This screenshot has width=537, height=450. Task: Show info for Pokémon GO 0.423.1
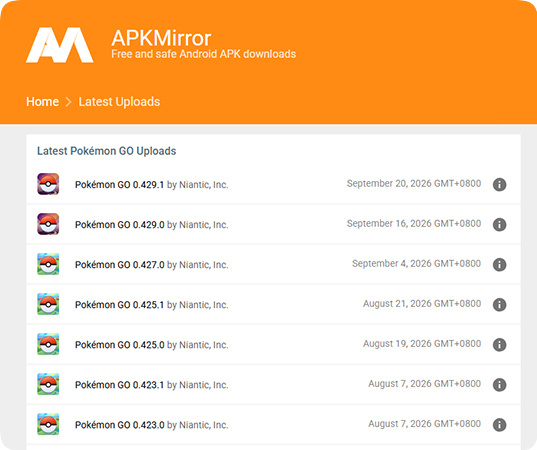[x=499, y=385]
